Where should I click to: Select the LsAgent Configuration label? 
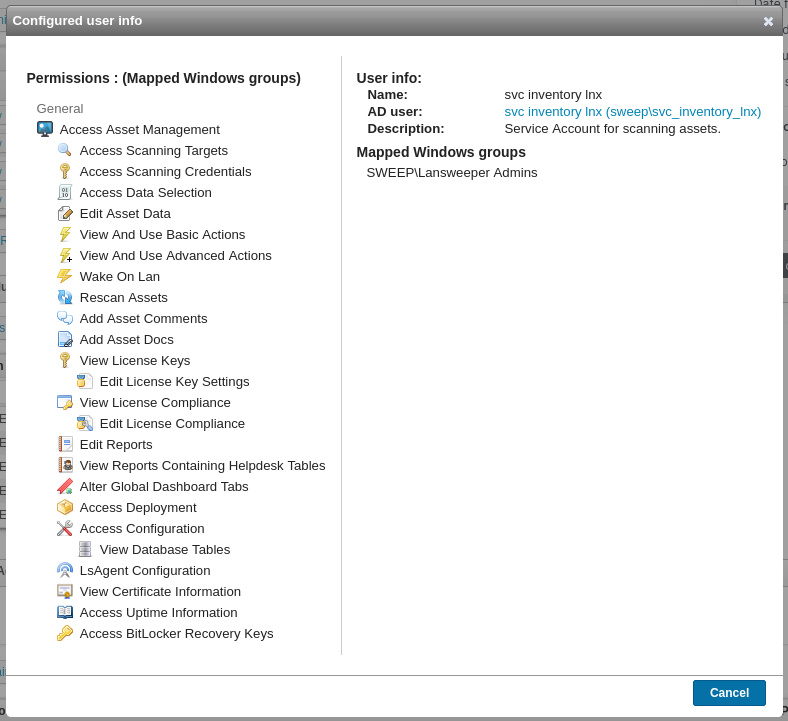(145, 571)
